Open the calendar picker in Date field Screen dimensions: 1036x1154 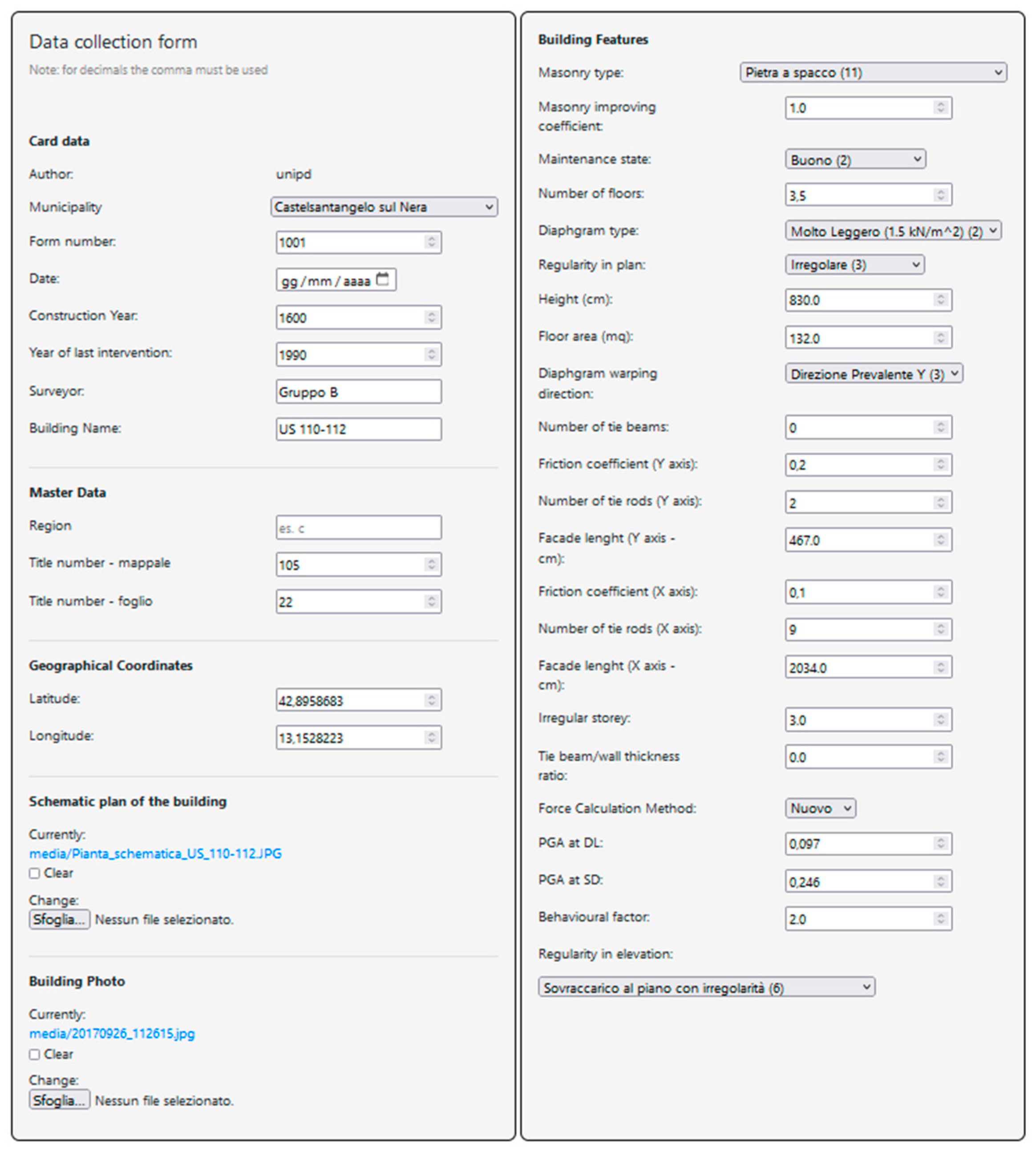click(x=383, y=279)
